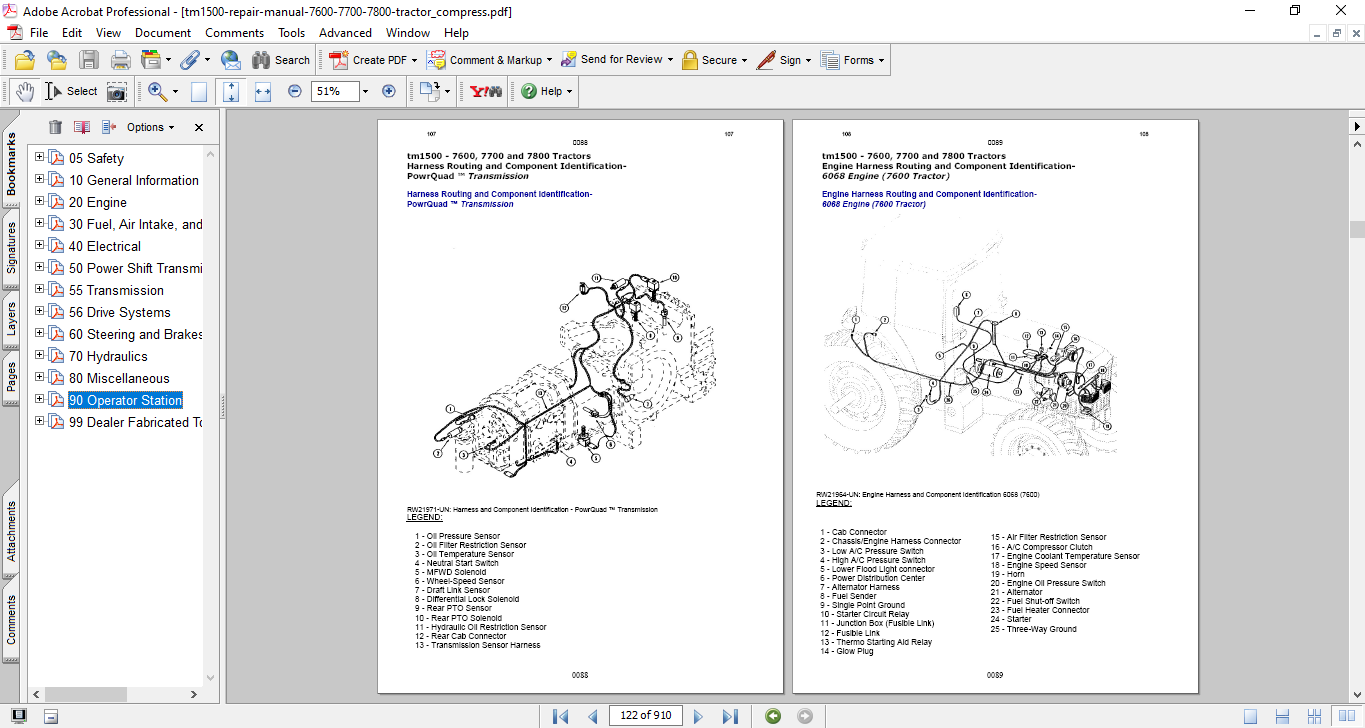Toggle Fit Page view mode

pyautogui.click(x=231, y=91)
